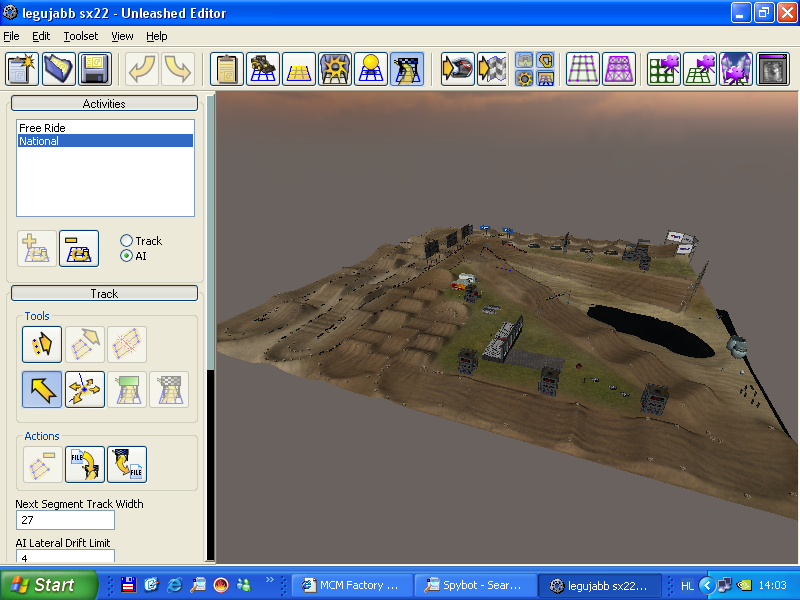800x600 pixels.
Task: Open the Toolset menu
Action: 81,36
